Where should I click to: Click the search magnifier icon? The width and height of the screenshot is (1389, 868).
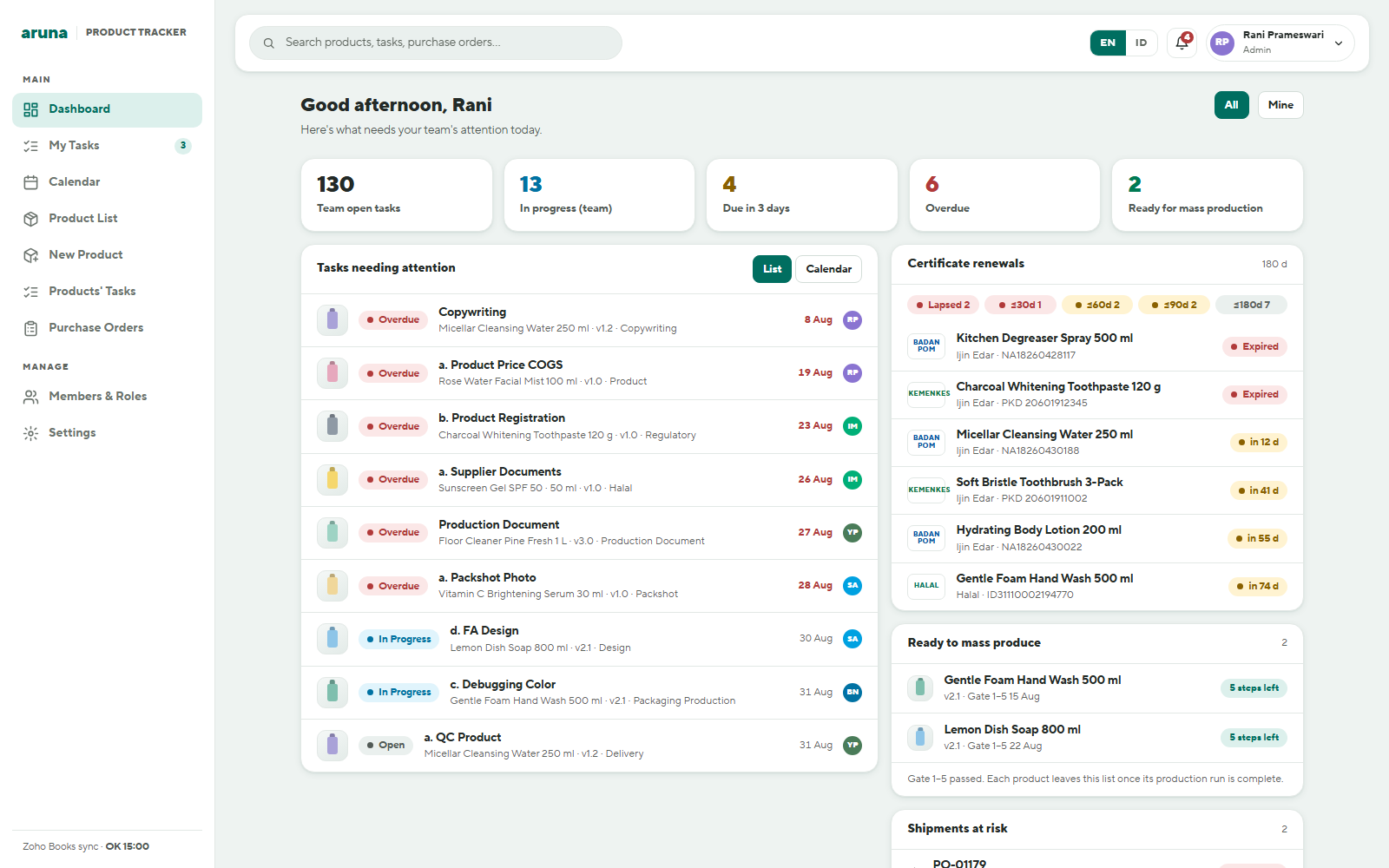coord(269,43)
